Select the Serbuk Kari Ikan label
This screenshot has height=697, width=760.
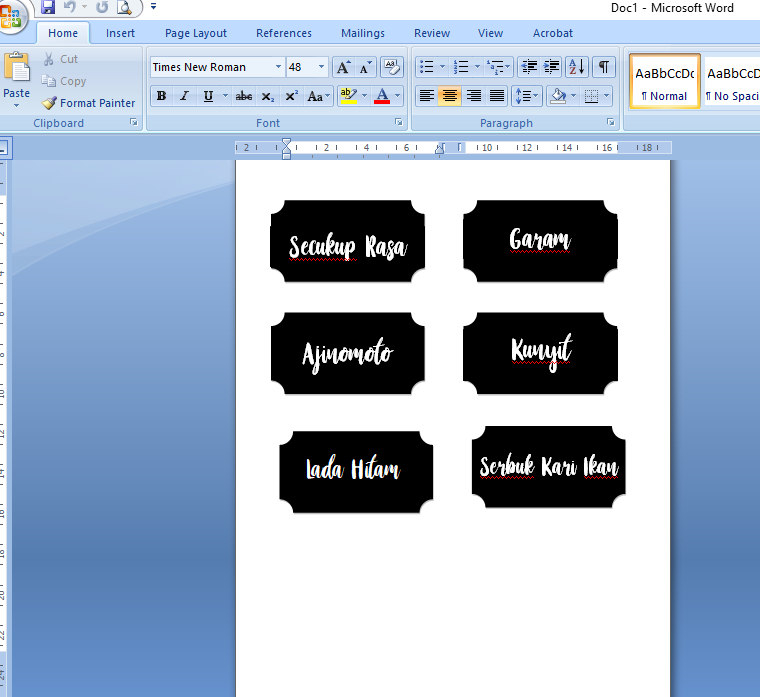(x=549, y=467)
